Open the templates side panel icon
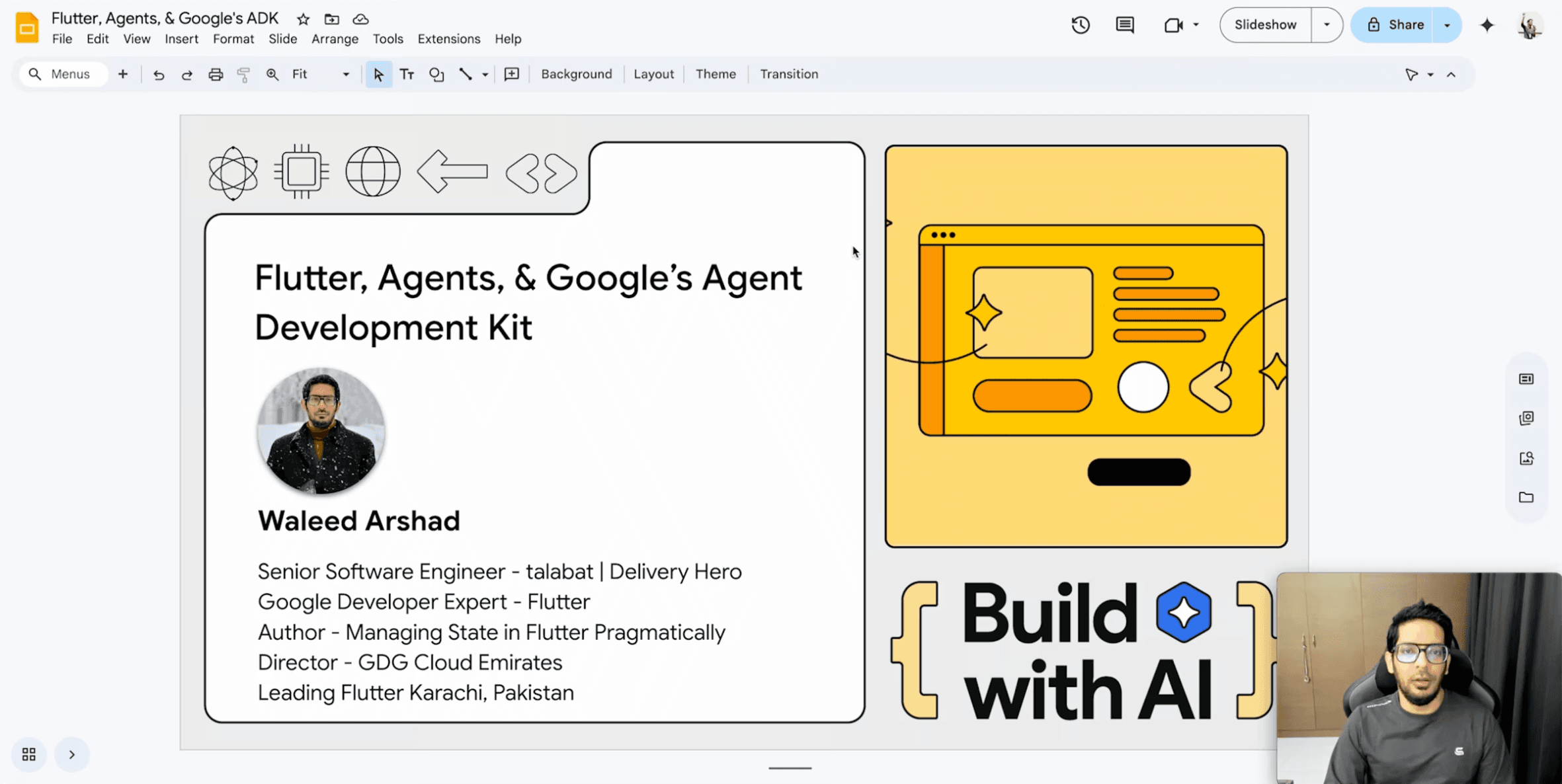 point(1526,418)
